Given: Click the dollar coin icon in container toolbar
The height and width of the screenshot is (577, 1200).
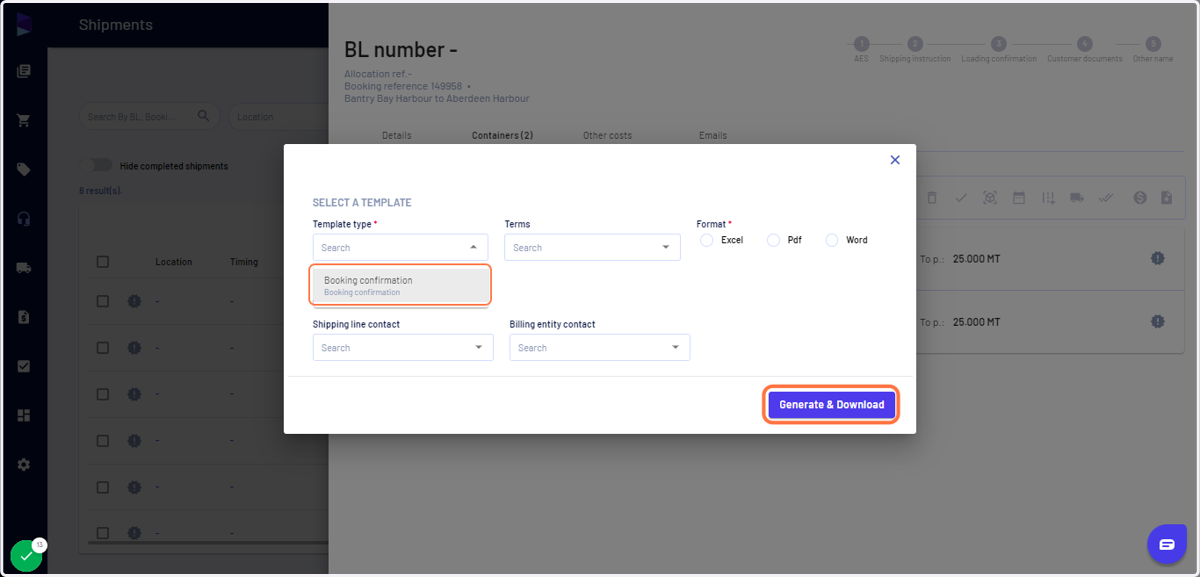Looking at the screenshot, I should 1140,198.
